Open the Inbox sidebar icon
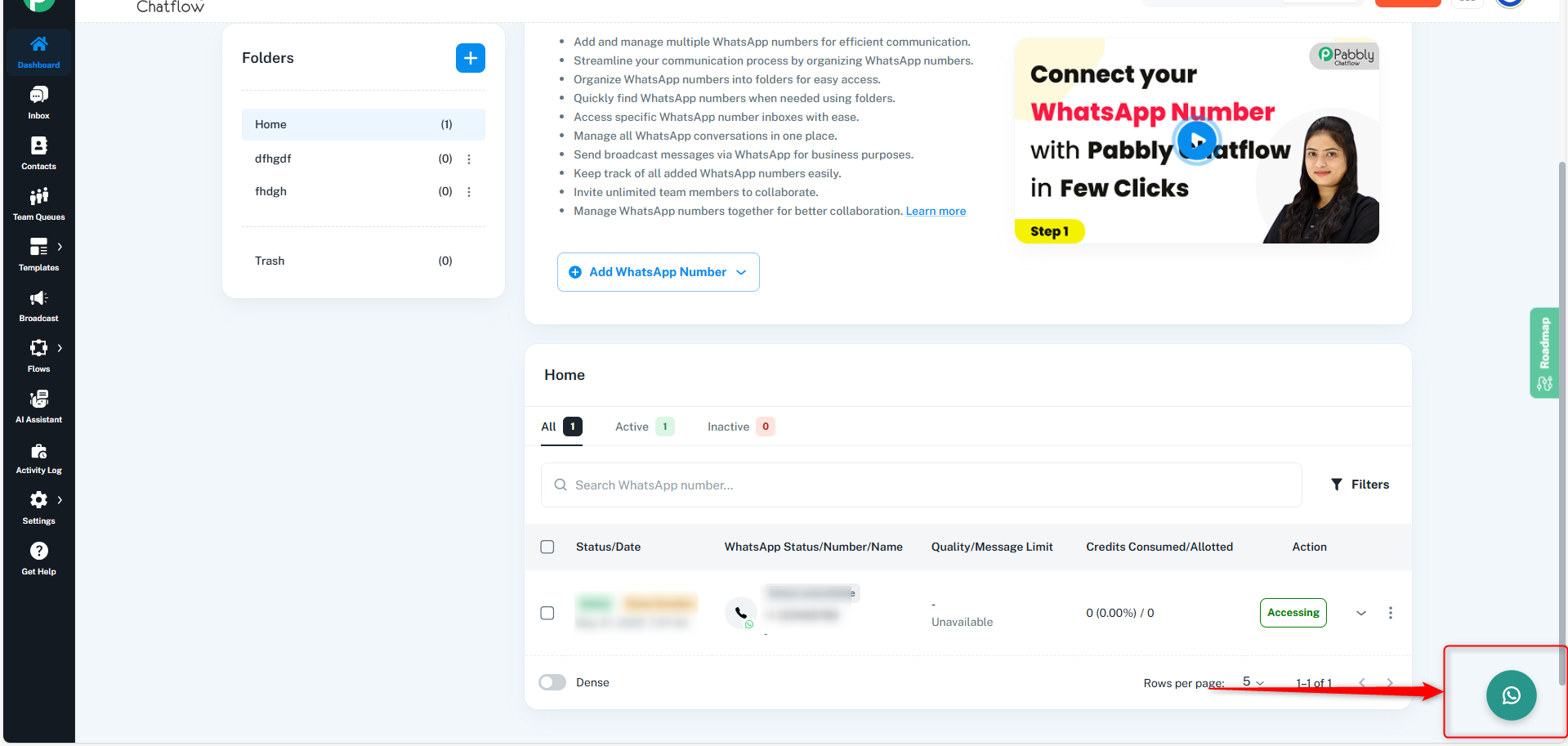Viewport: 1568px width, 746px height. [x=38, y=95]
